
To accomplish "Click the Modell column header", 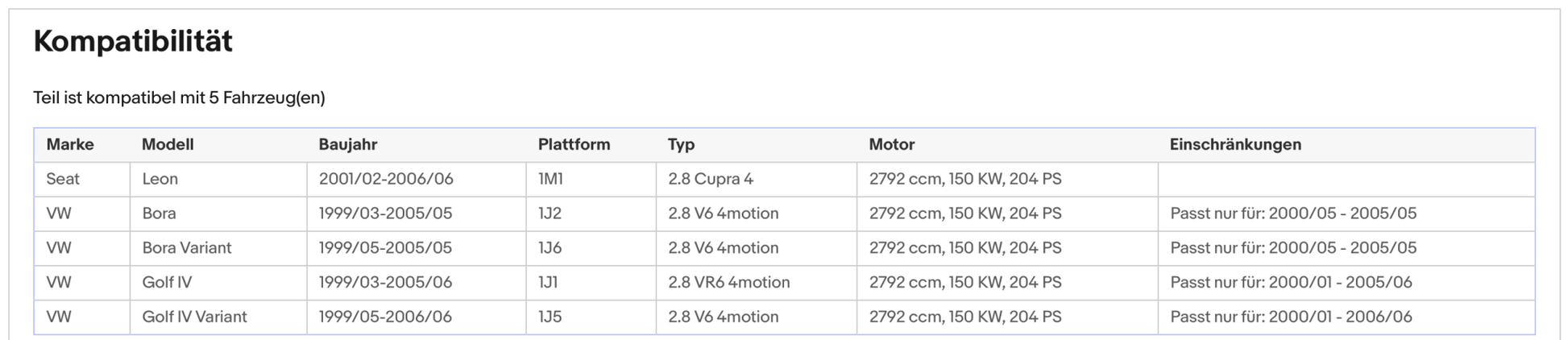I will [x=168, y=144].
